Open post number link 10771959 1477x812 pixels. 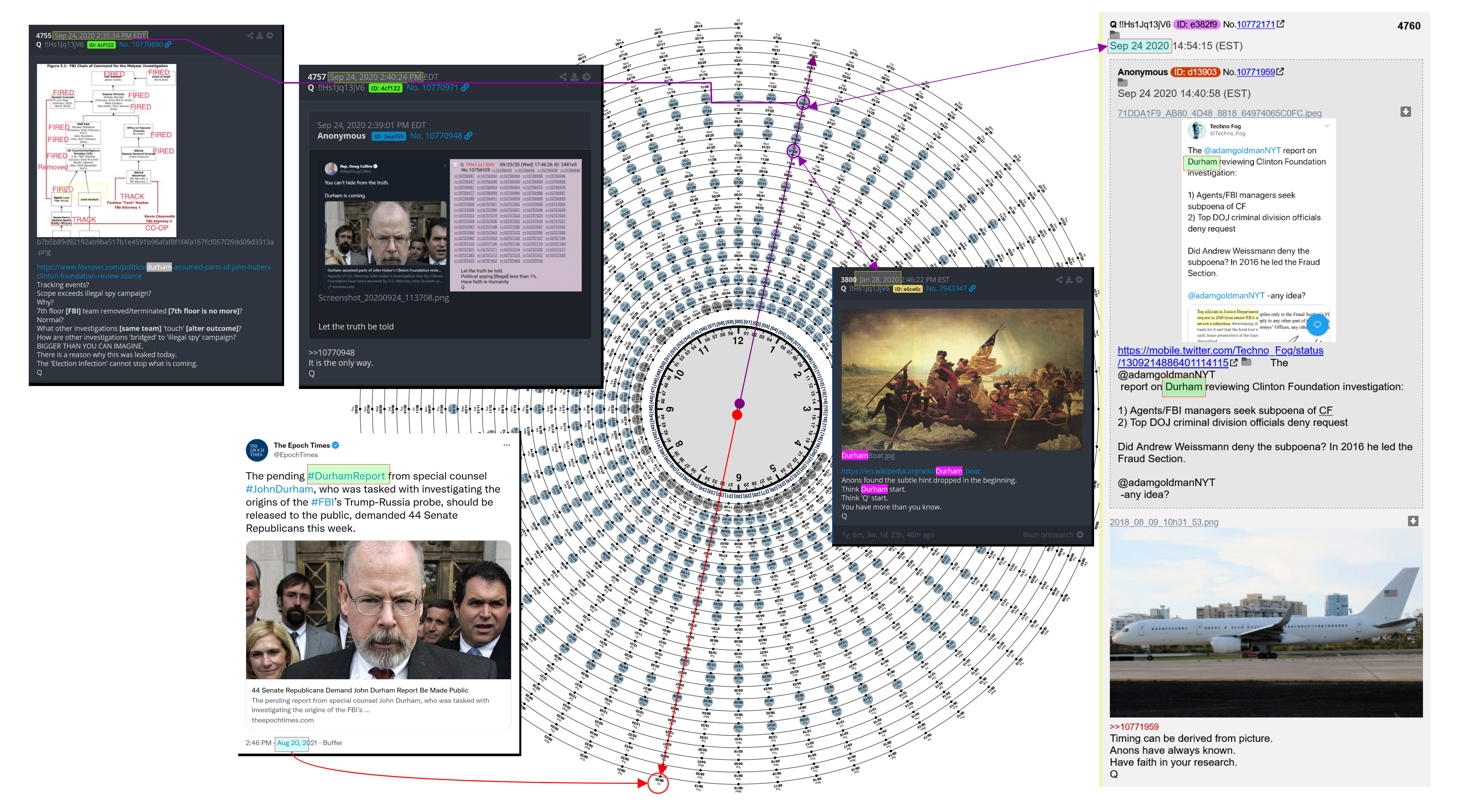[1256, 72]
